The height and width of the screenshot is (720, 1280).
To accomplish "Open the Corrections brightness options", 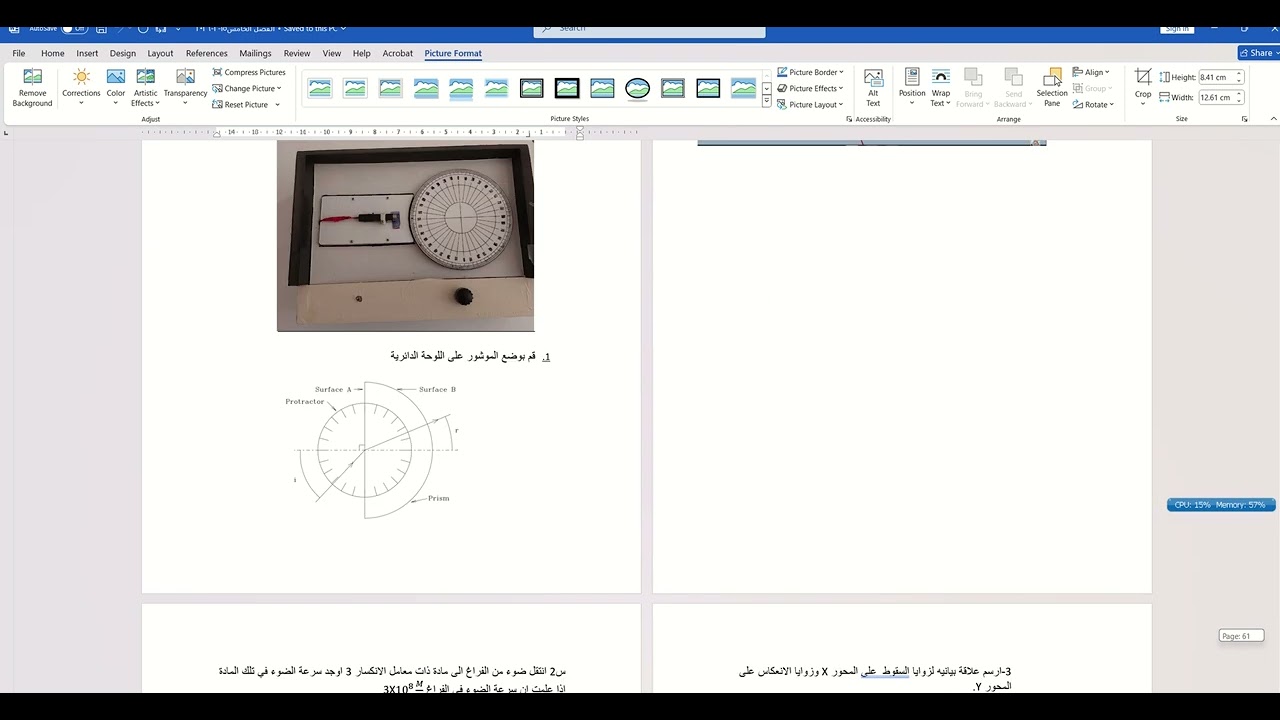I will [81, 88].
